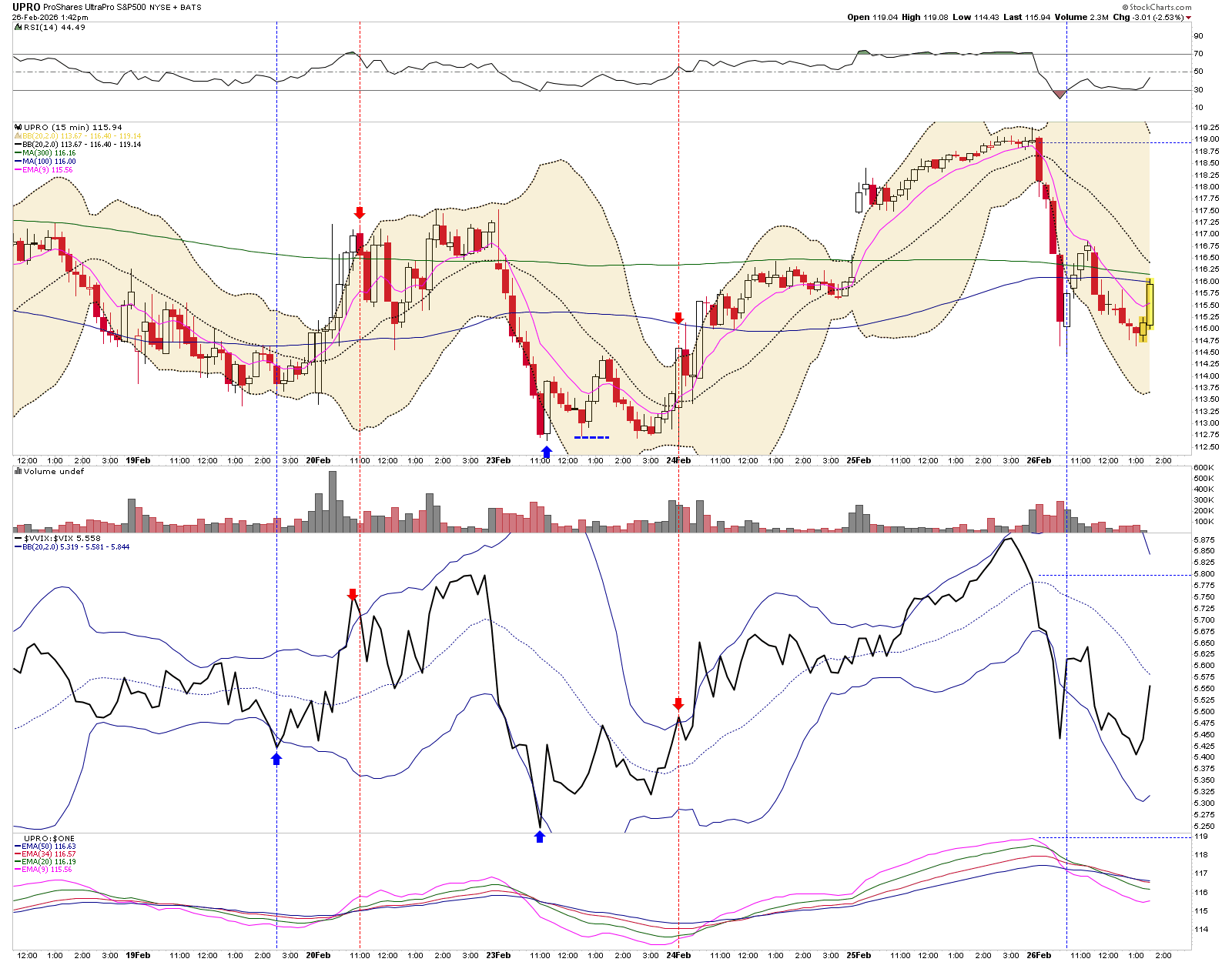Screen dimensions: 1232x962
Task: Click the UPRO ticker symbol in chart title
Action: (26, 8)
